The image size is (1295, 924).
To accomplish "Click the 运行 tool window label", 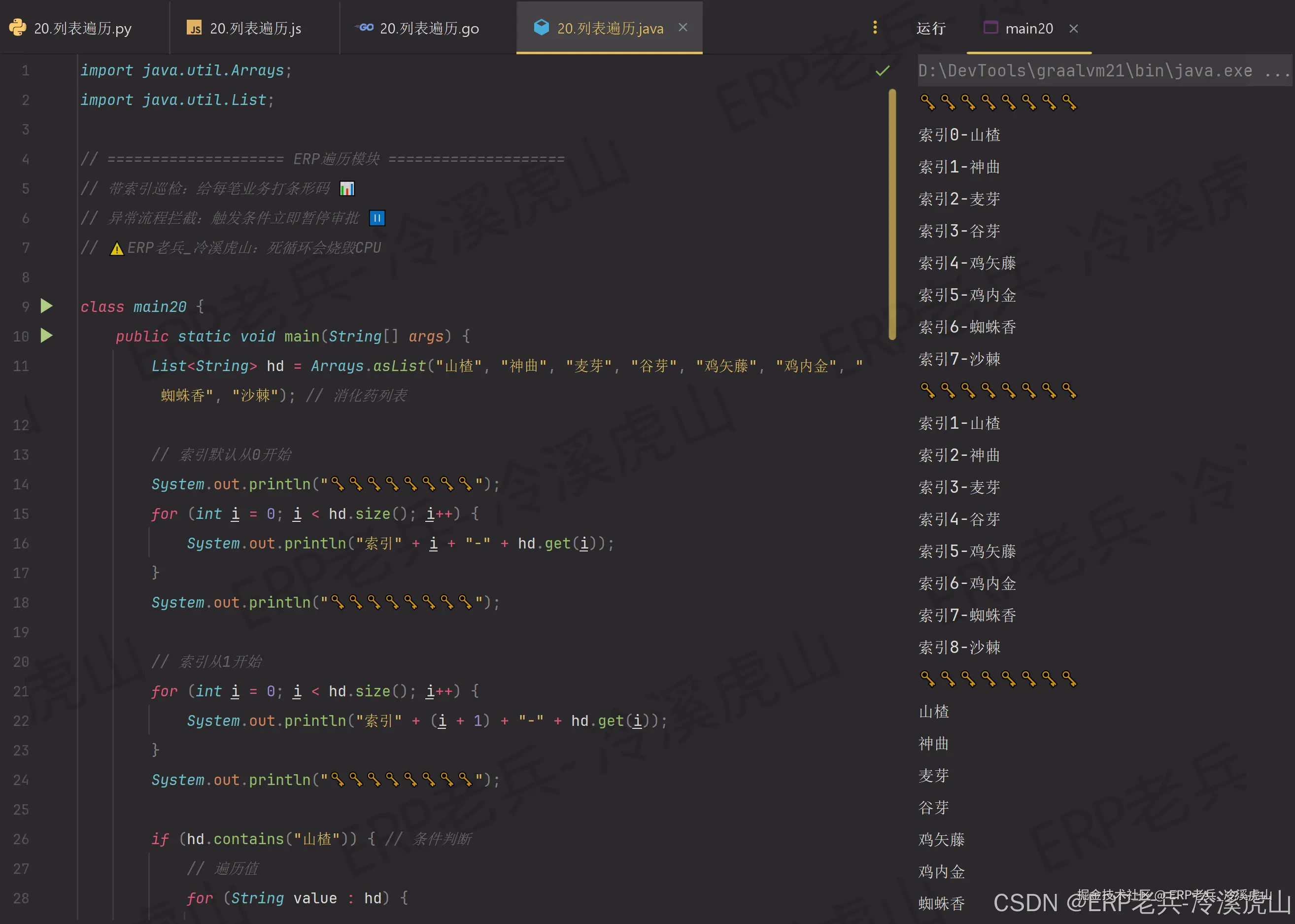I will [931, 29].
